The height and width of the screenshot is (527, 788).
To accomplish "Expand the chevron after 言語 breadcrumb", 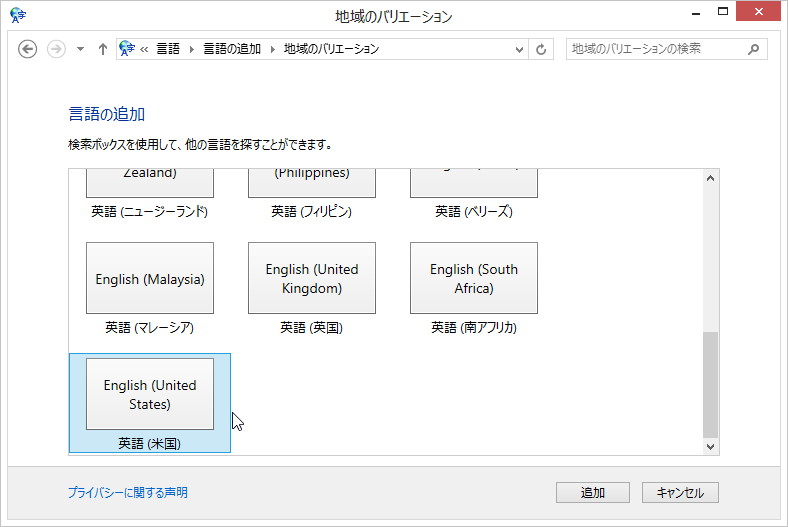I will [x=191, y=49].
